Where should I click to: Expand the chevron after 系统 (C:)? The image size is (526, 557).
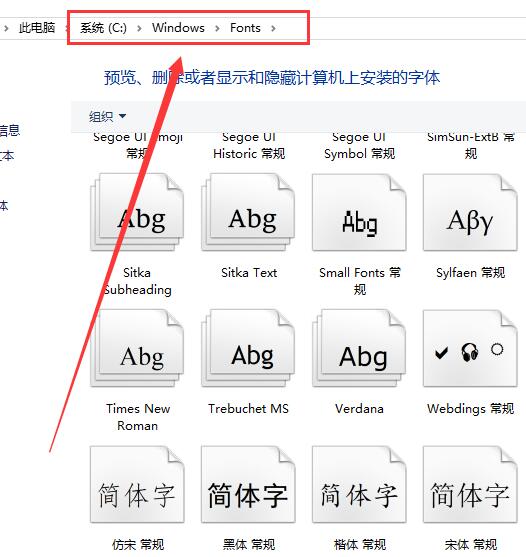(x=139, y=28)
